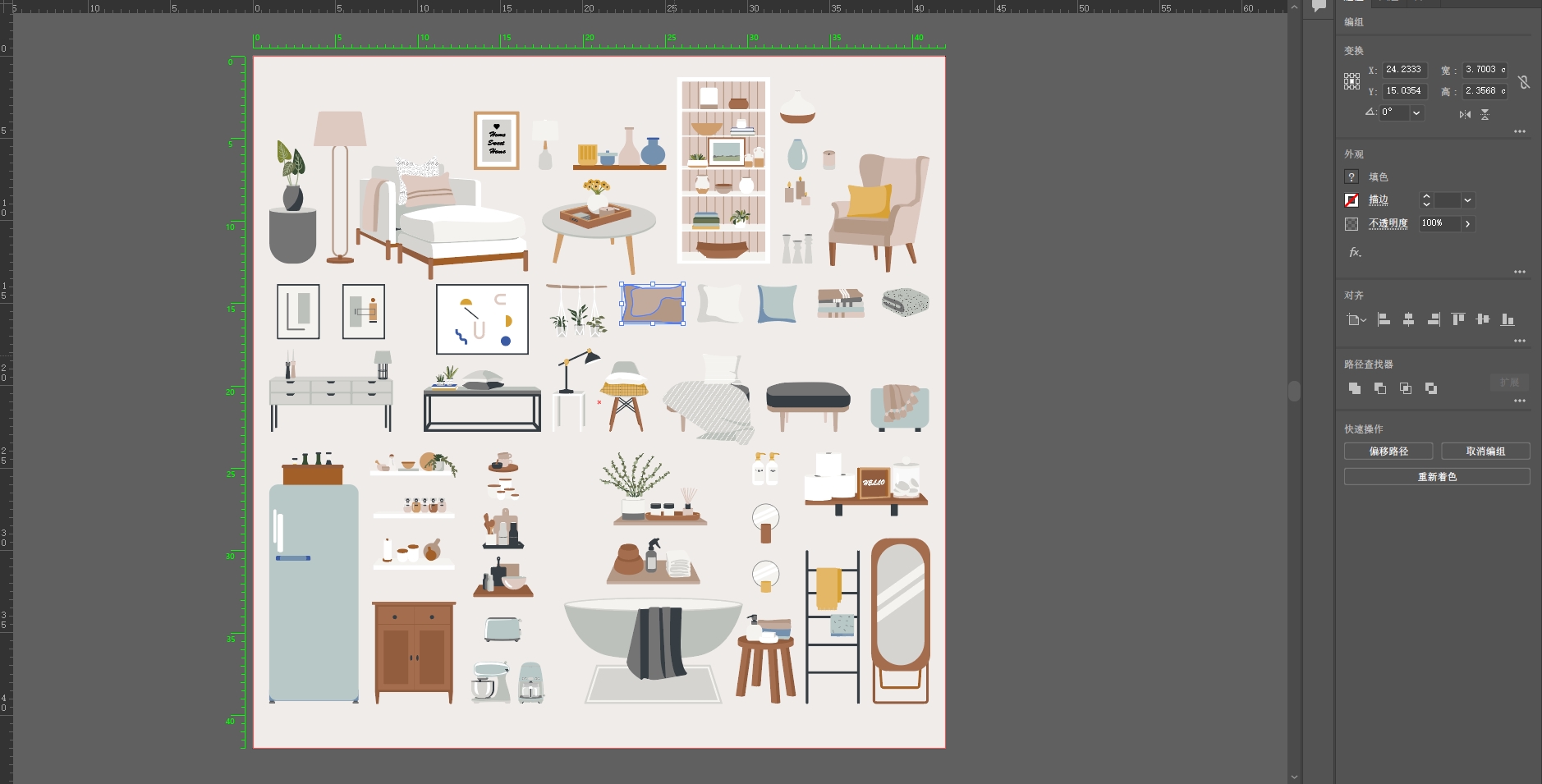Screen dimensions: 1542x784
Task: Click the reference point locator grid
Action: 1352,80
